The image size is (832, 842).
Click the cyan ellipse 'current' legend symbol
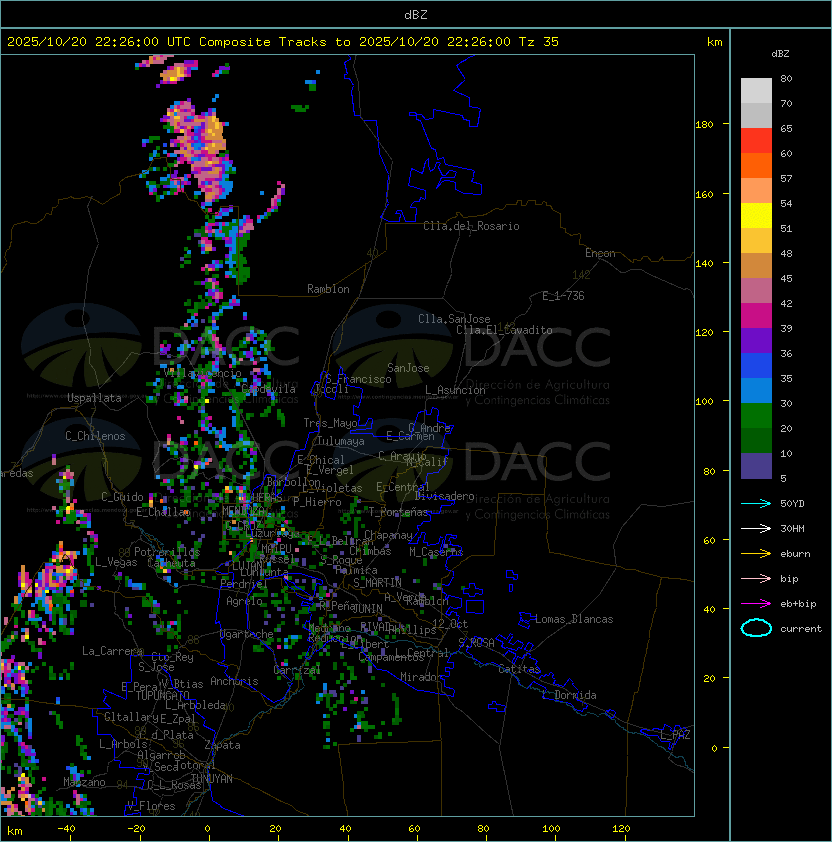coord(756,628)
